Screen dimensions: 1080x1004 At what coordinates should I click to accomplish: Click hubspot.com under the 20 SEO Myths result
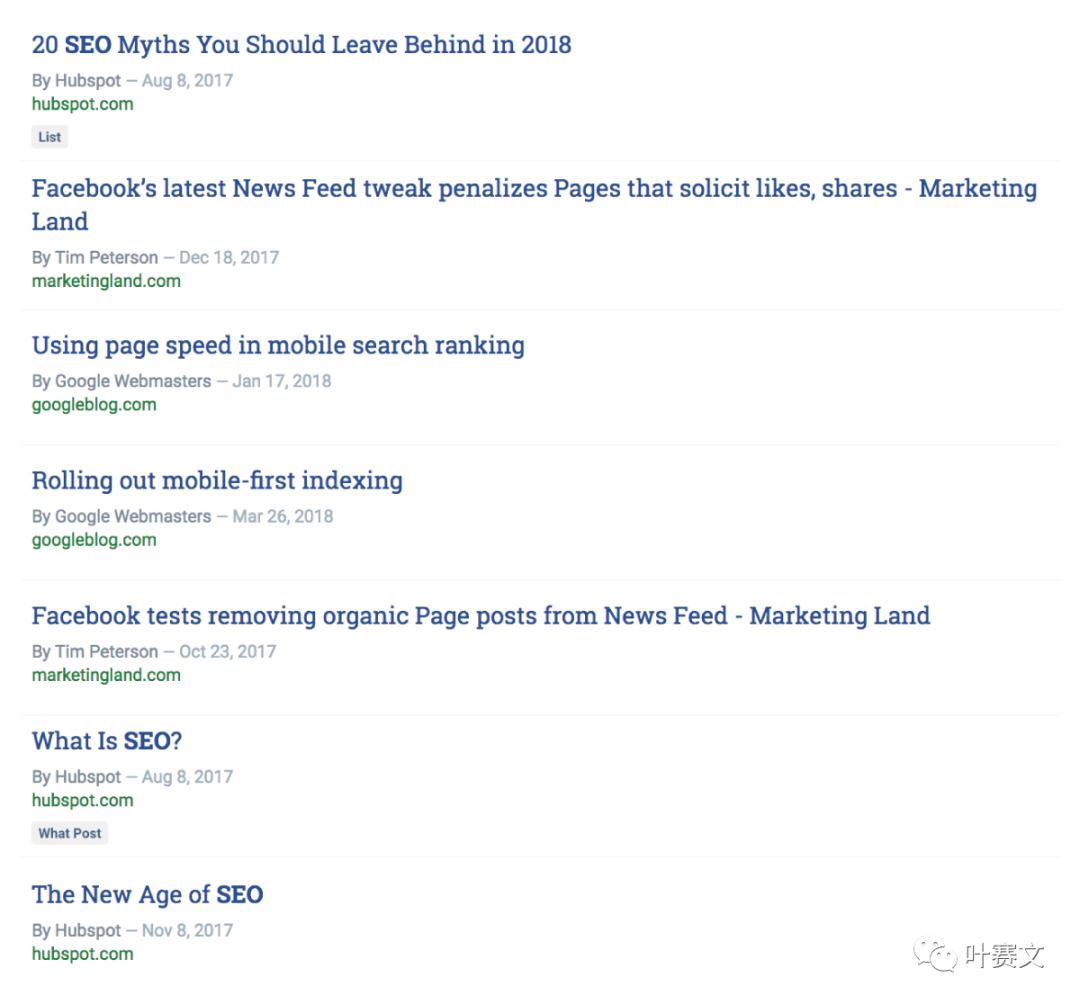pyautogui.click(x=83, y=104)
